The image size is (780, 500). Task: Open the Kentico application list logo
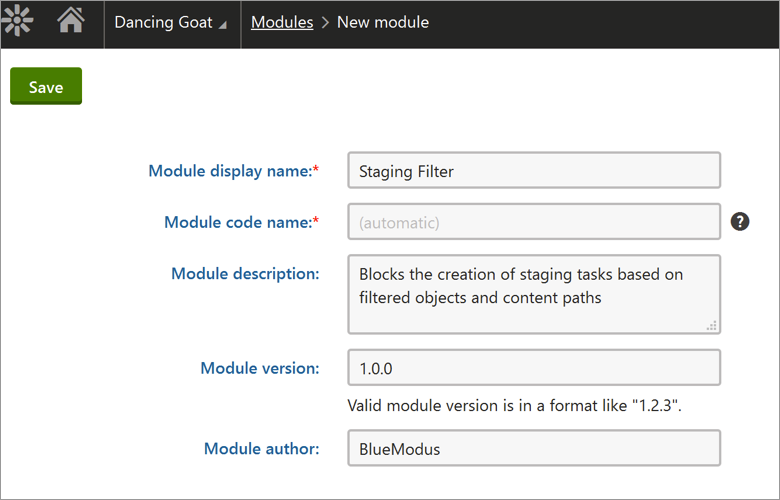tap(20, 22)
